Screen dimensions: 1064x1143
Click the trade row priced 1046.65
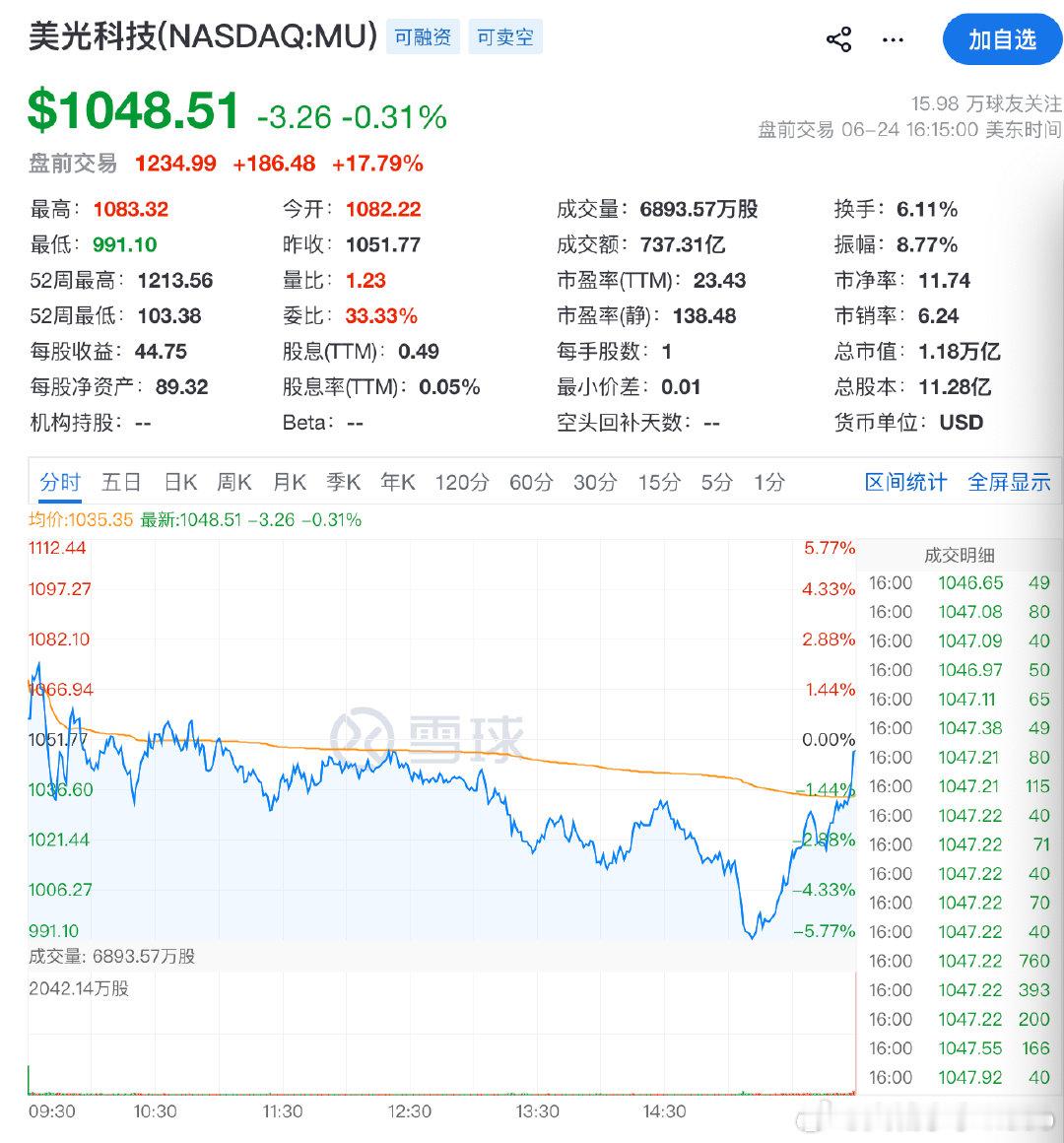pos(959,582)
